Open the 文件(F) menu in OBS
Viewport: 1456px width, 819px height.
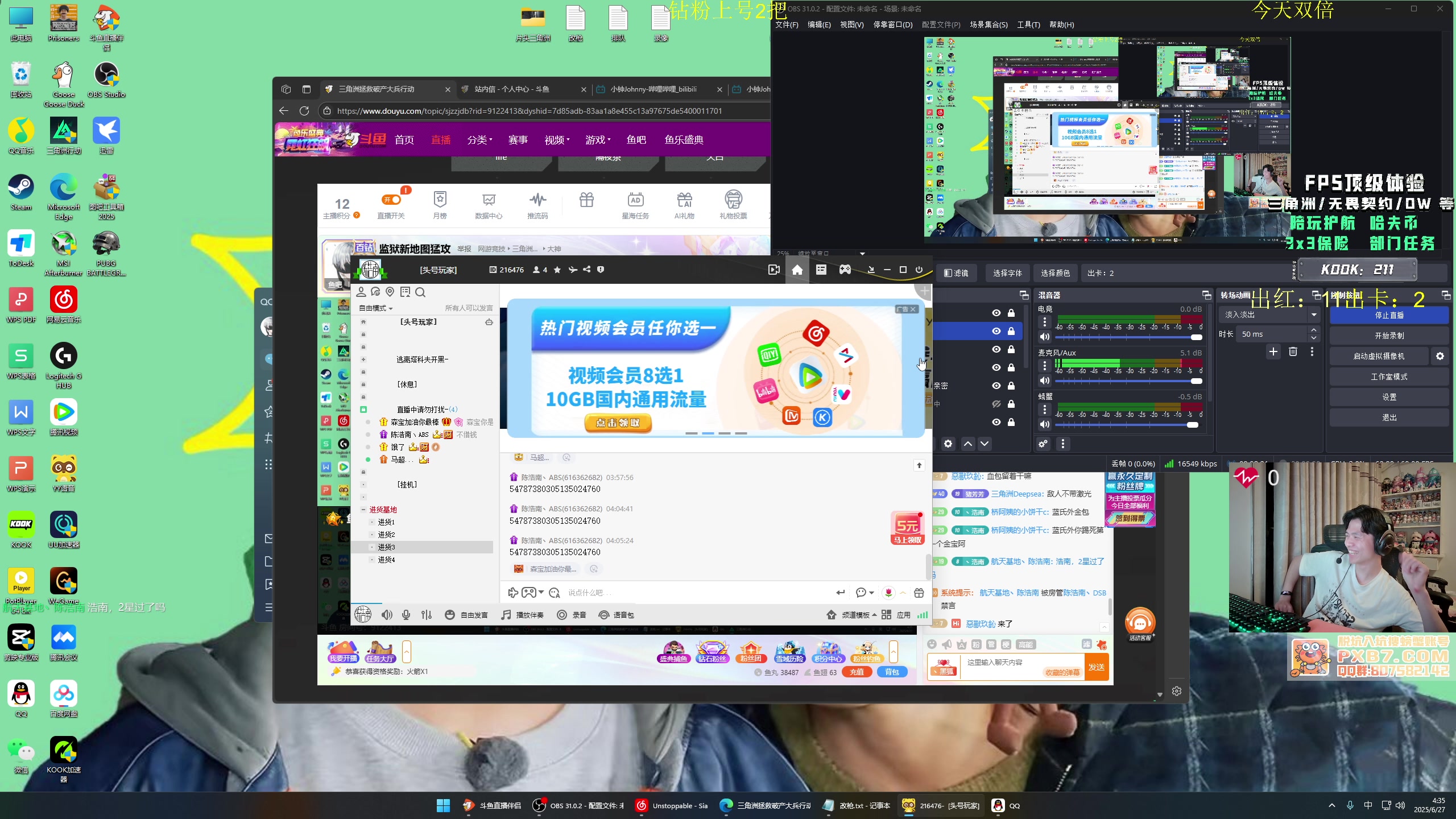click(787, 24)
